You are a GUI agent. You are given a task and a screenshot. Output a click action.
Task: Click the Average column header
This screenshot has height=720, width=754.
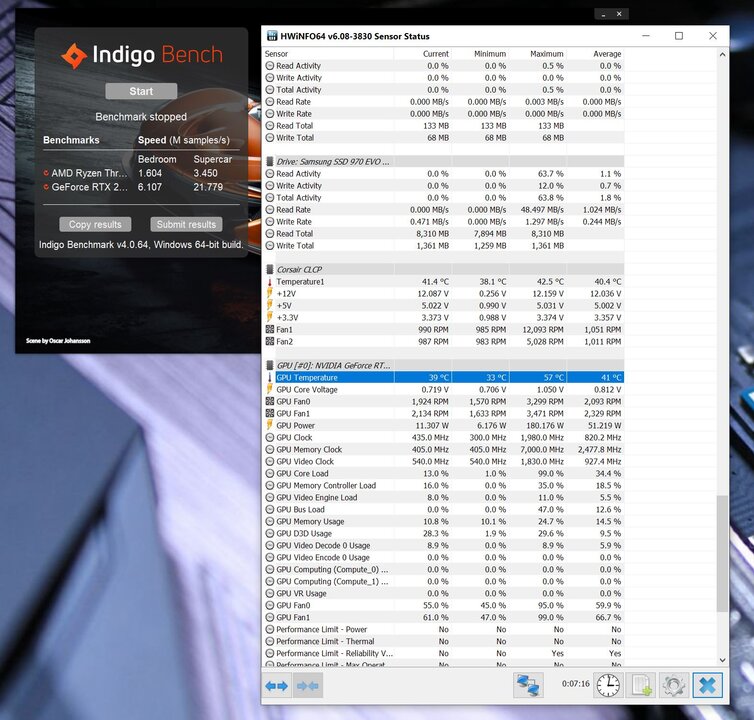click(x=595, y=54)
